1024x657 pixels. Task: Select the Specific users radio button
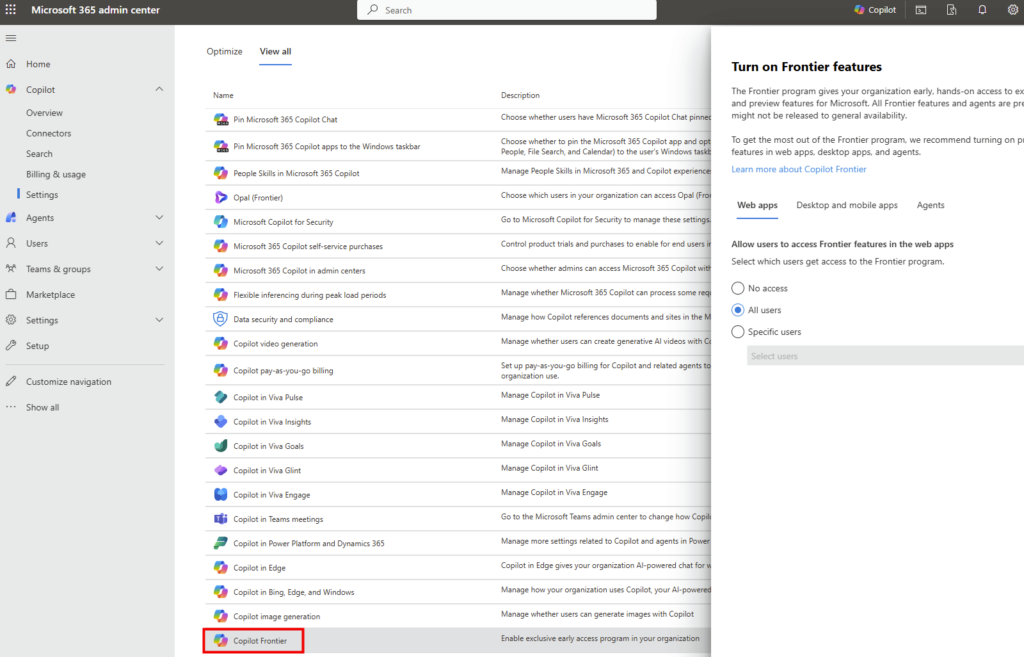738,332
